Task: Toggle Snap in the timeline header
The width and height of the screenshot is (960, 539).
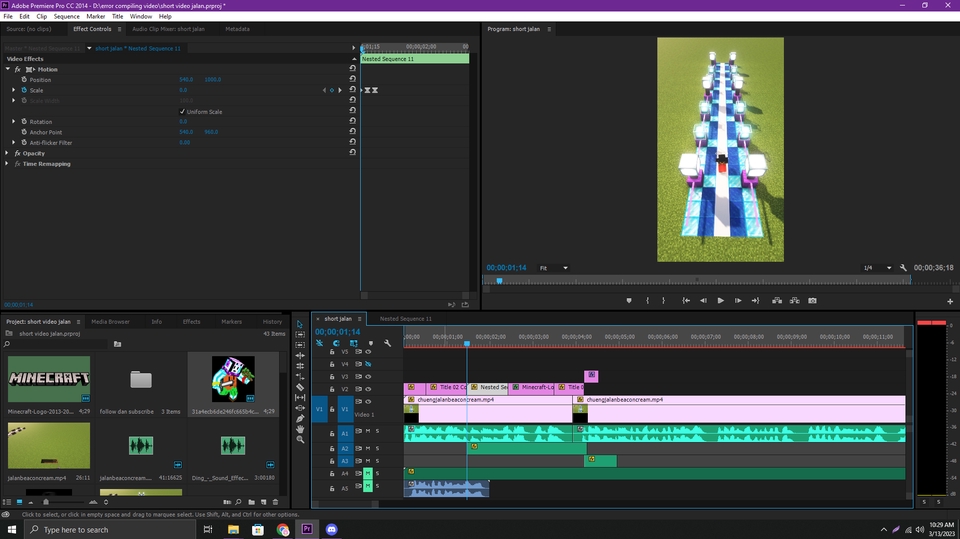Action: click(336, 344)
